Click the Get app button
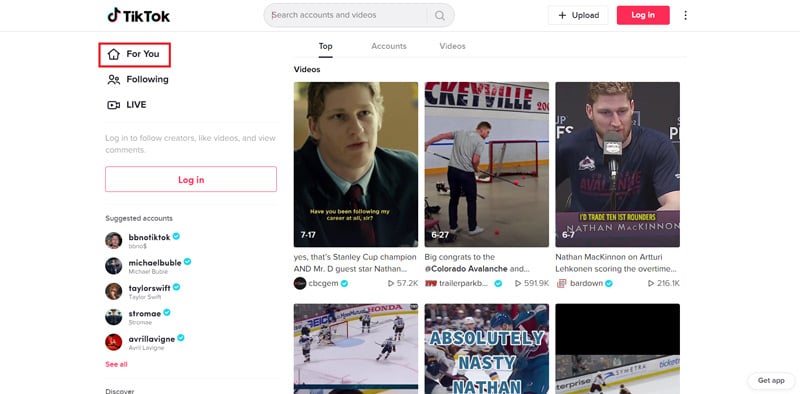This screenshot has width=800, height=394. [x=771, y=381]
